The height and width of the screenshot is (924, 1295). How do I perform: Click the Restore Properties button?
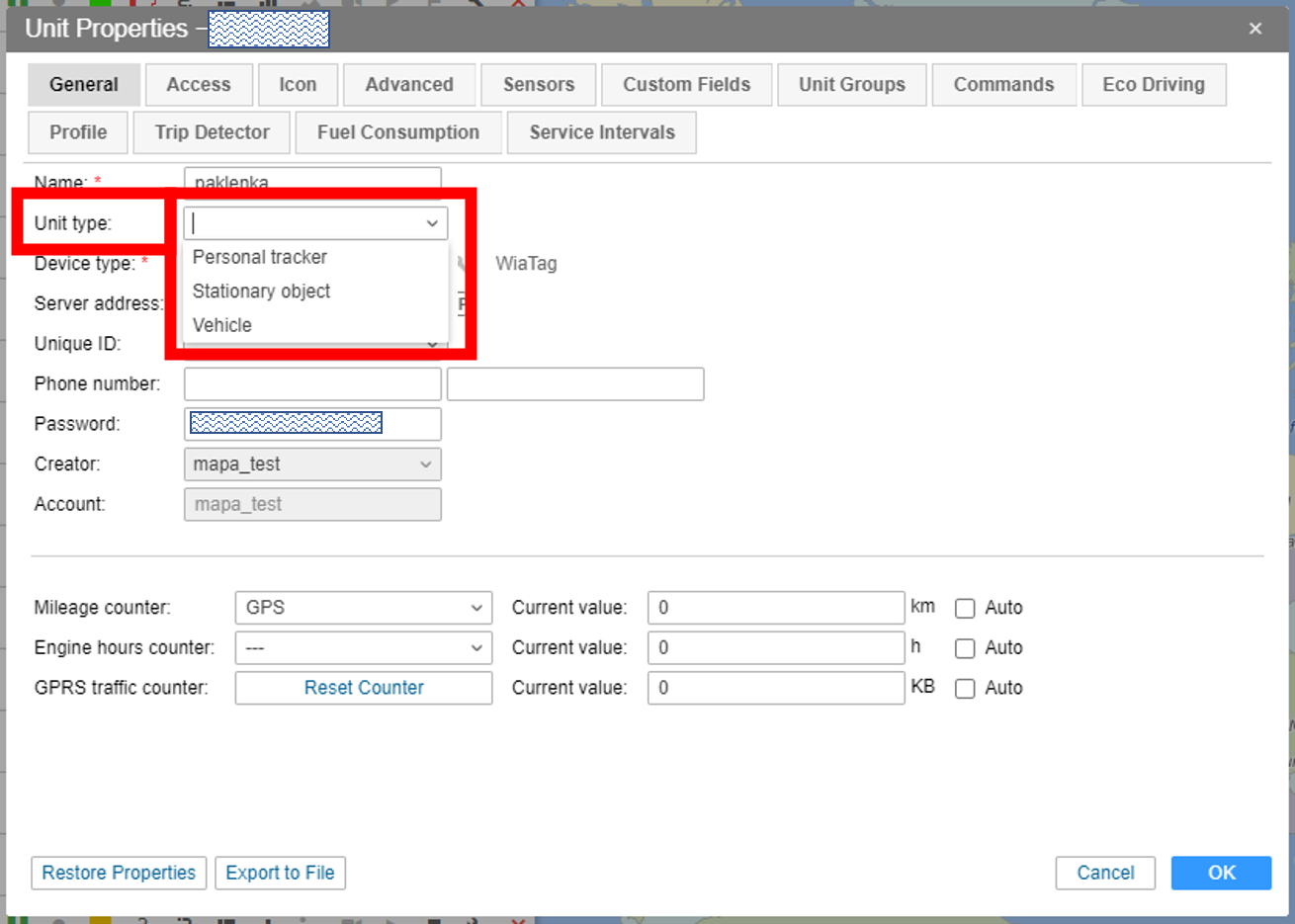point(119,873)
